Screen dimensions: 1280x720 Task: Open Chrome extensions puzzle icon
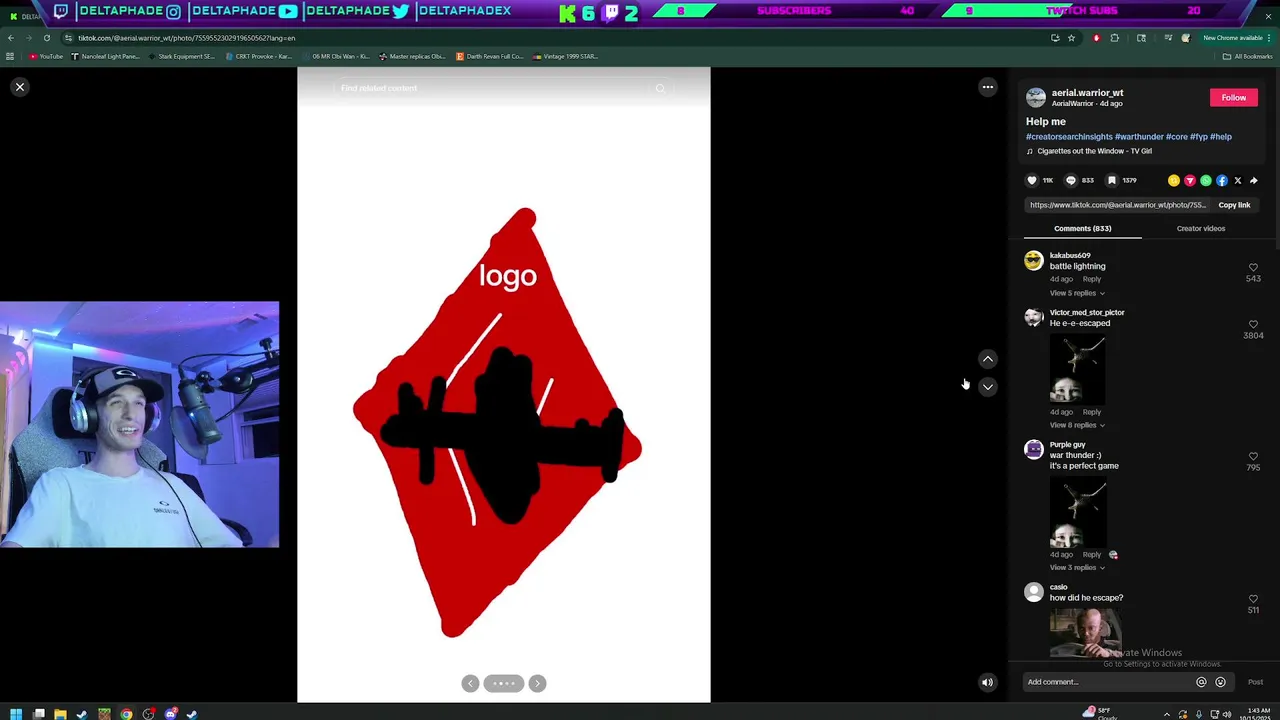pos(1115,38)
